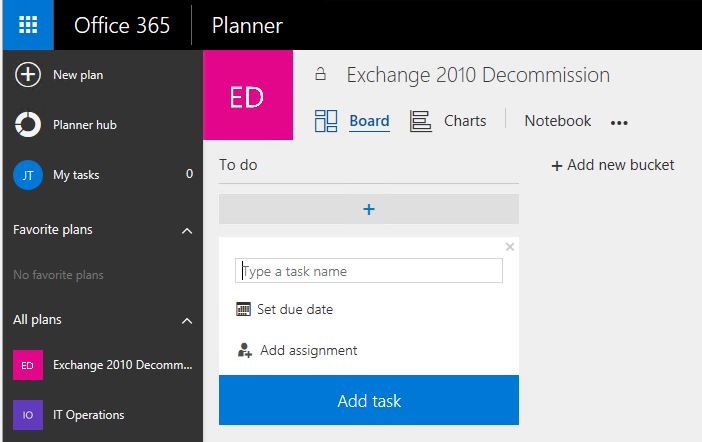Open the more options ellipsis menu
Screen dimensions: 702x442
click(619, 123)
